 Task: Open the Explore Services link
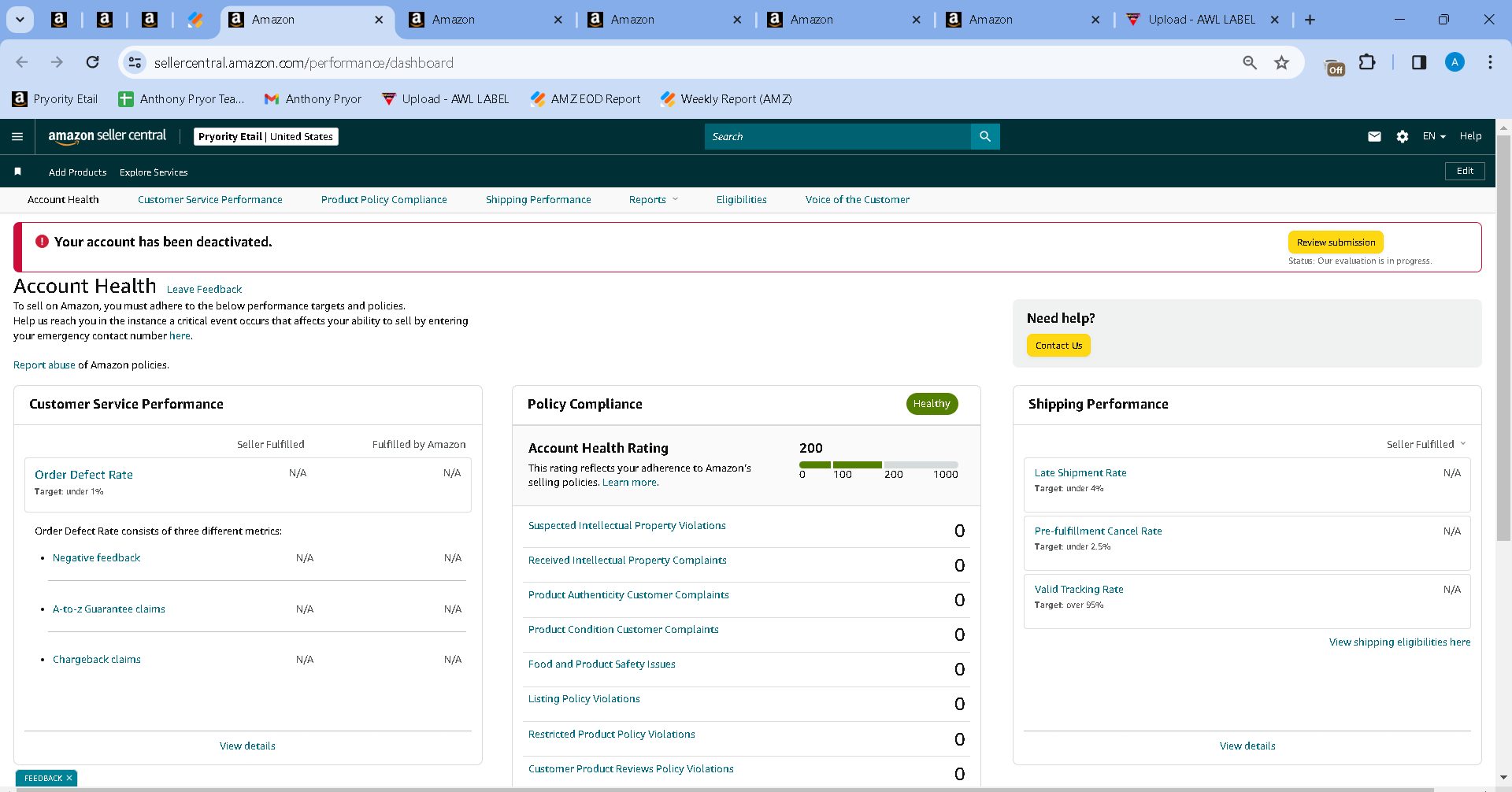154,172
